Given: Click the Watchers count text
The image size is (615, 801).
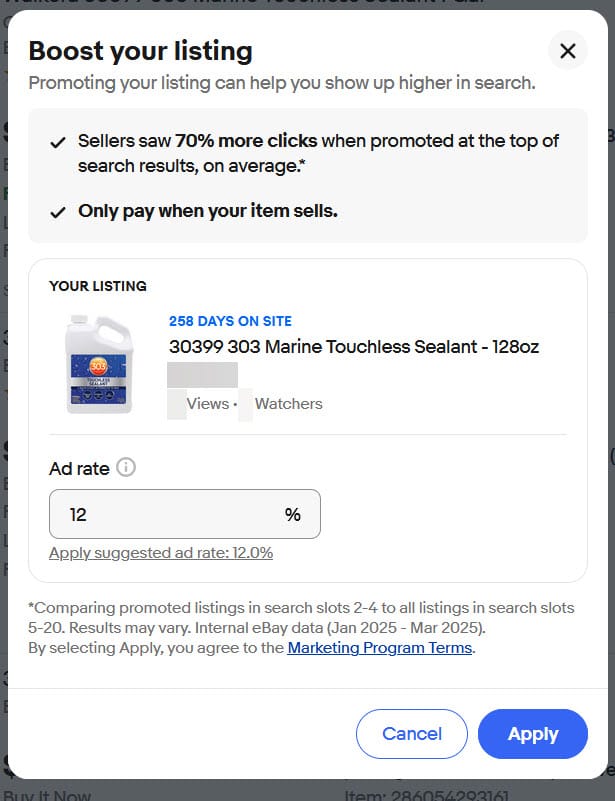Looking at the screenshot, I should tap(288, 404).
